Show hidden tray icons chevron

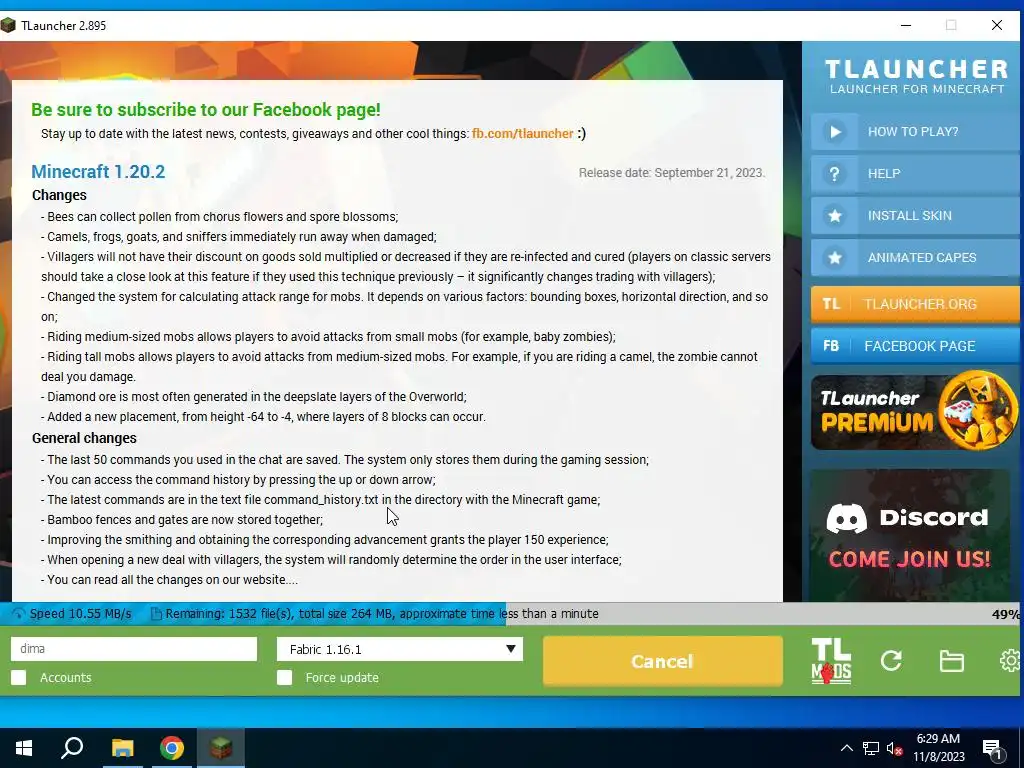click(846, 748)
